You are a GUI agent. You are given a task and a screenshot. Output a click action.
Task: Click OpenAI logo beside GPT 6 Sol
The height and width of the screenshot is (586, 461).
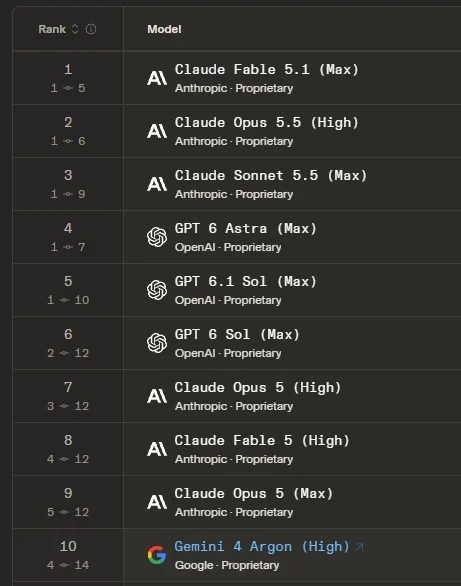pyautogui.click(x=157, y=343)
